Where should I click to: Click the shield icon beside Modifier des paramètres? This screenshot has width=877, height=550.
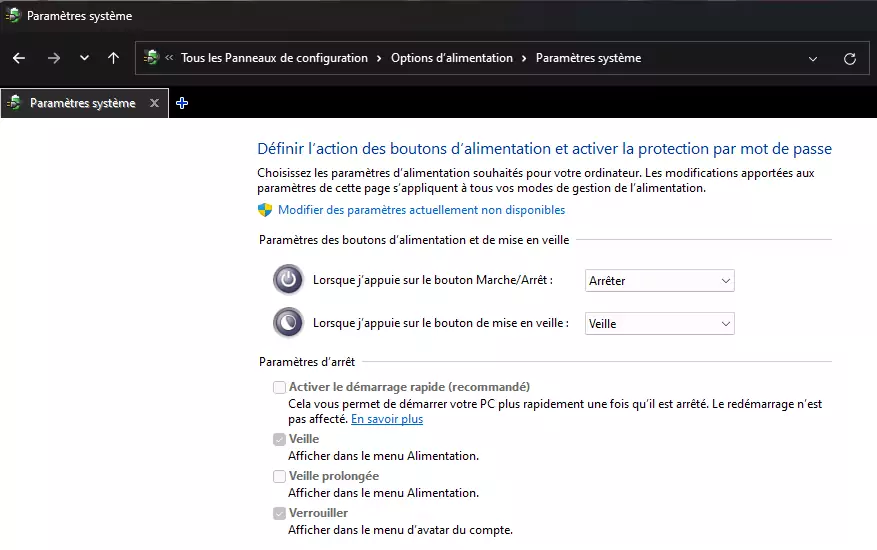tap(265, 210)
